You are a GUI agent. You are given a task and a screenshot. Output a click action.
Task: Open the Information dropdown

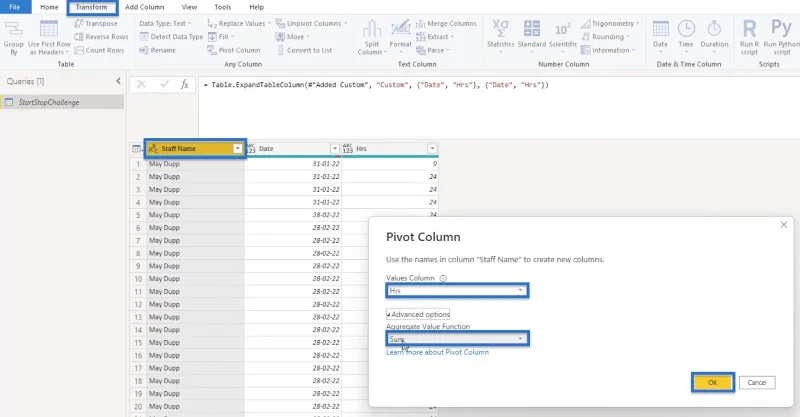608,50
